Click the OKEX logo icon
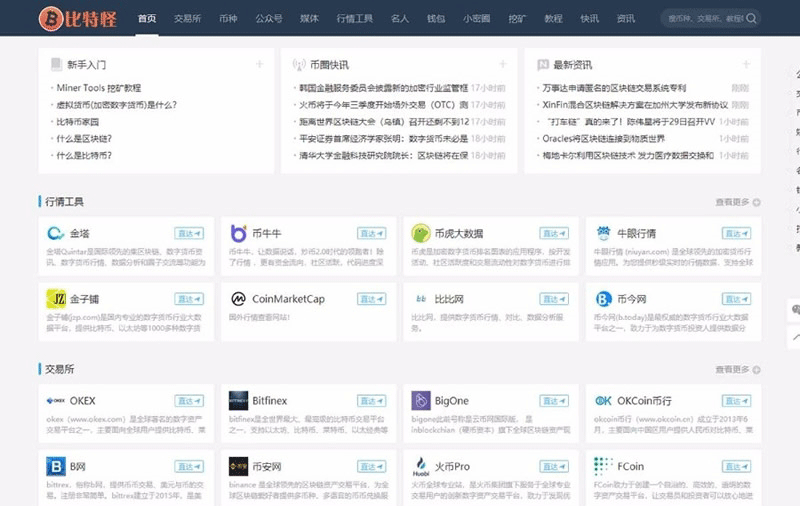Screen dimensions: 800x506 (56, 401)
